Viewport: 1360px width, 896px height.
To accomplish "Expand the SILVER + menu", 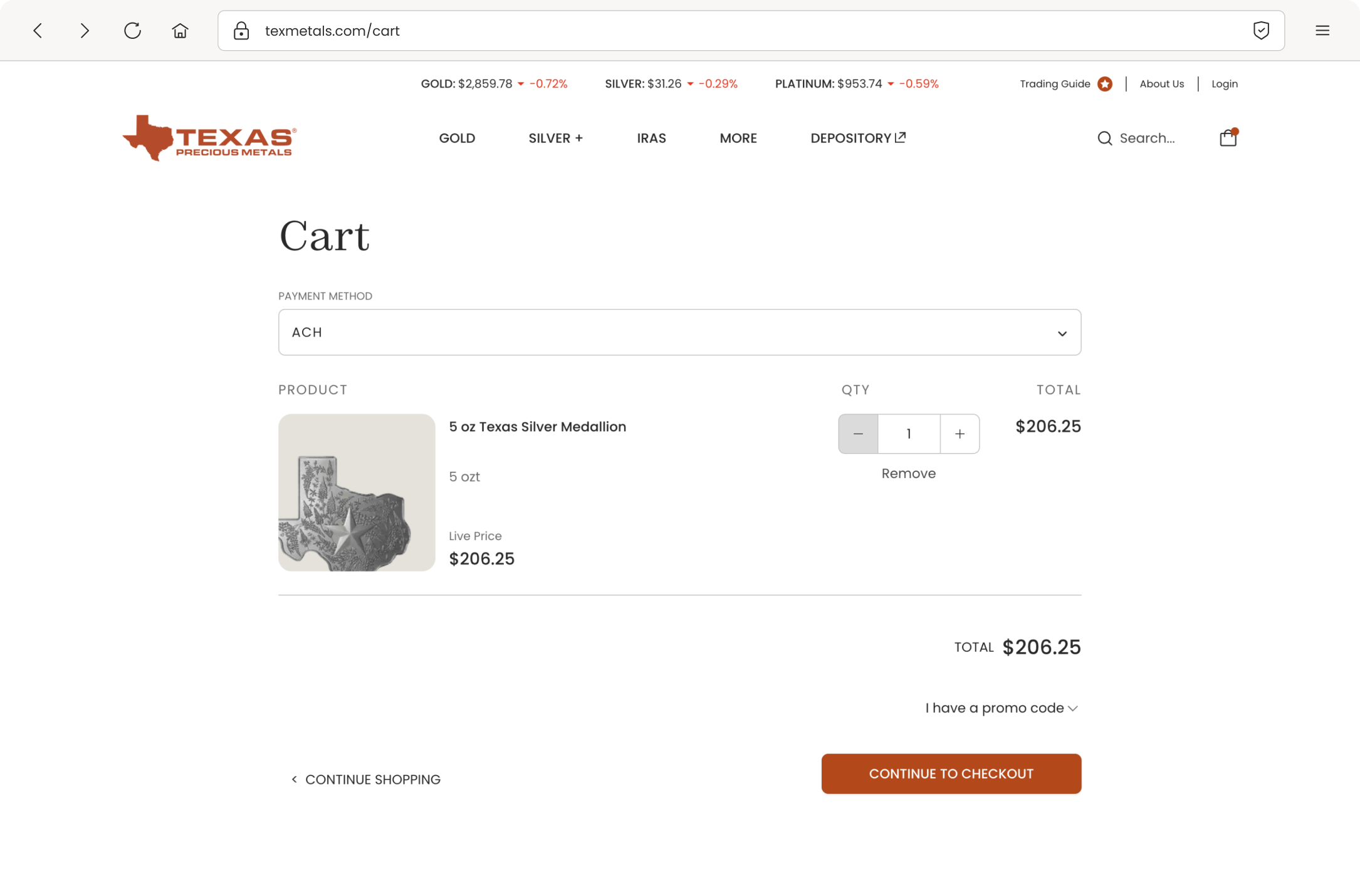I will [555, 138].
